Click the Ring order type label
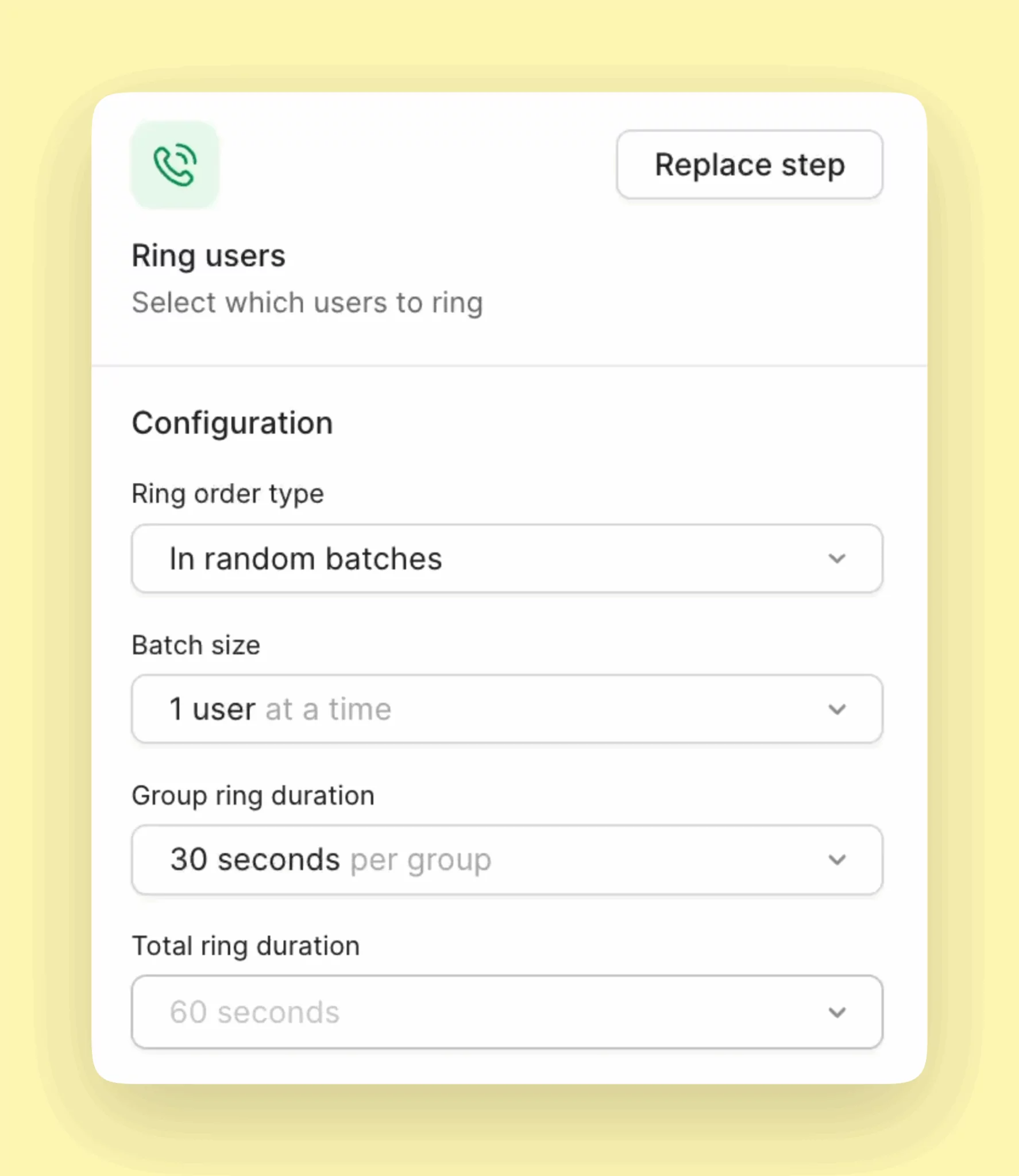Screen dimensions: 1019x1176 (x=227, y=493)
